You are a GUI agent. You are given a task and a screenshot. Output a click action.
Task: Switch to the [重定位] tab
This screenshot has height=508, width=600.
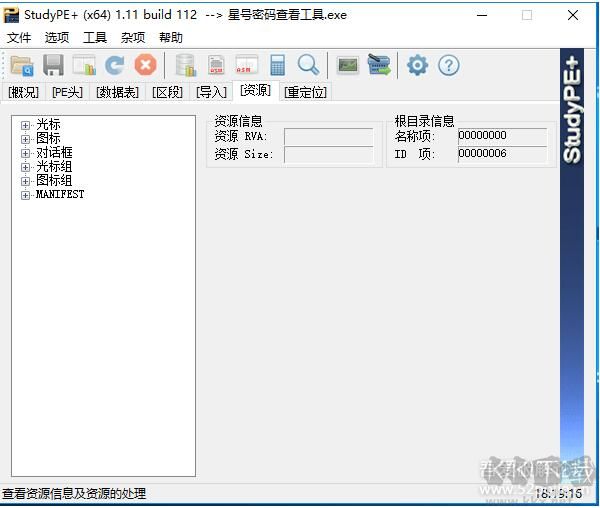click(x=305, y=92)
